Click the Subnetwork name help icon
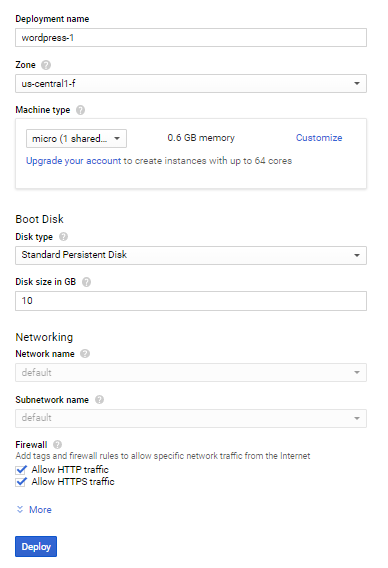This screenshot has width=388, height=568. click(x=99, y=400)
